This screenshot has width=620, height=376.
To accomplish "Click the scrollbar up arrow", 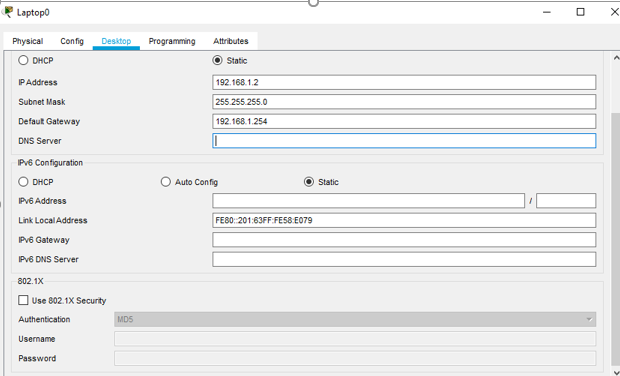I will click(616, 58).
